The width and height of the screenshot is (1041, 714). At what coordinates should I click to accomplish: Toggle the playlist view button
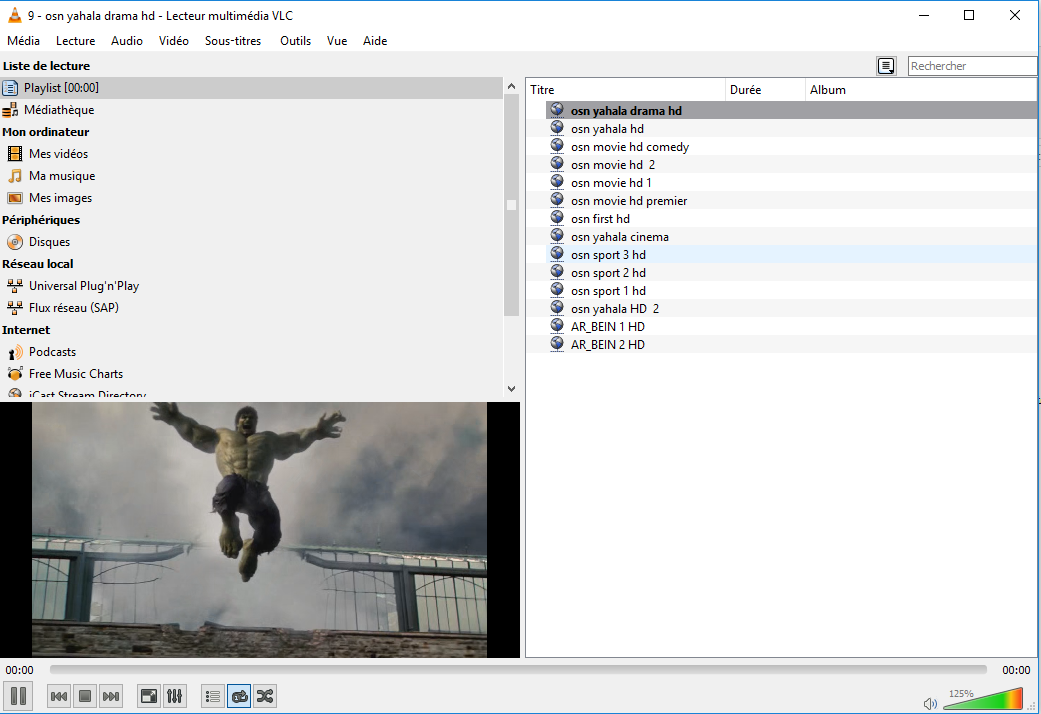(212, 696)
